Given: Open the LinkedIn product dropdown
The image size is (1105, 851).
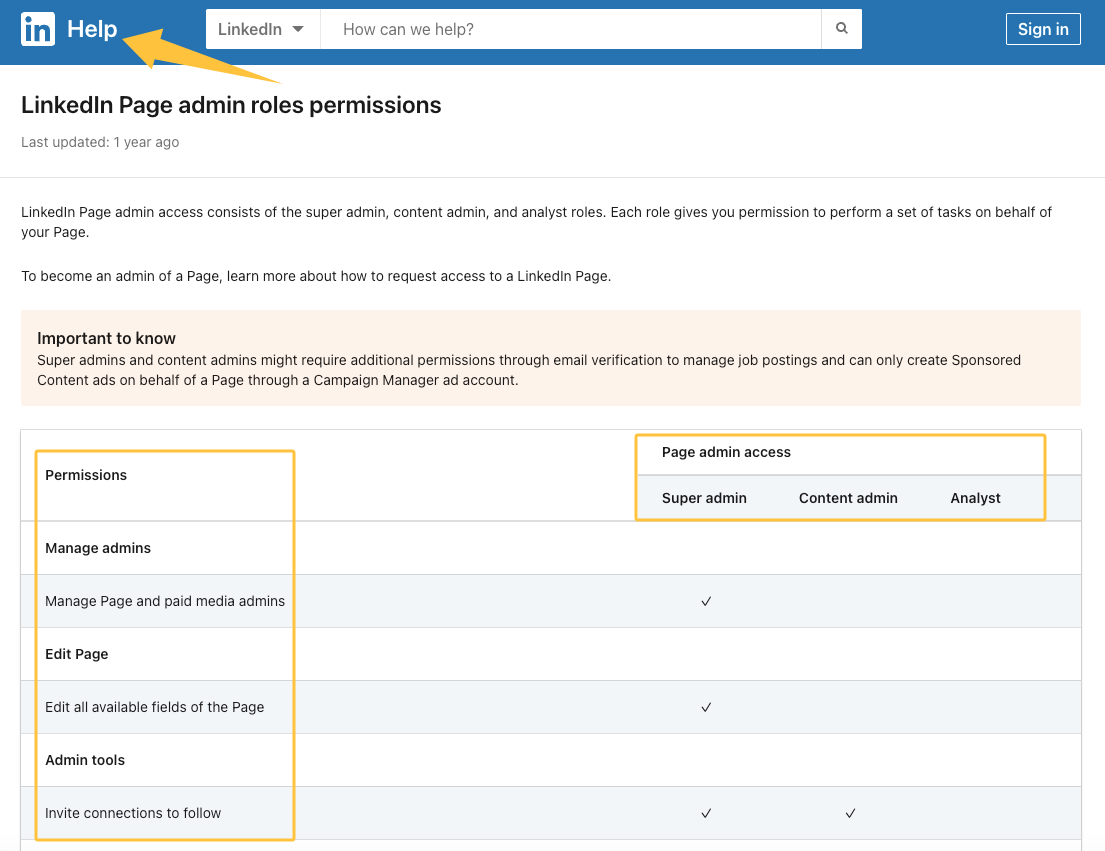Looking at the screenshot, I should tap(263, 29).
